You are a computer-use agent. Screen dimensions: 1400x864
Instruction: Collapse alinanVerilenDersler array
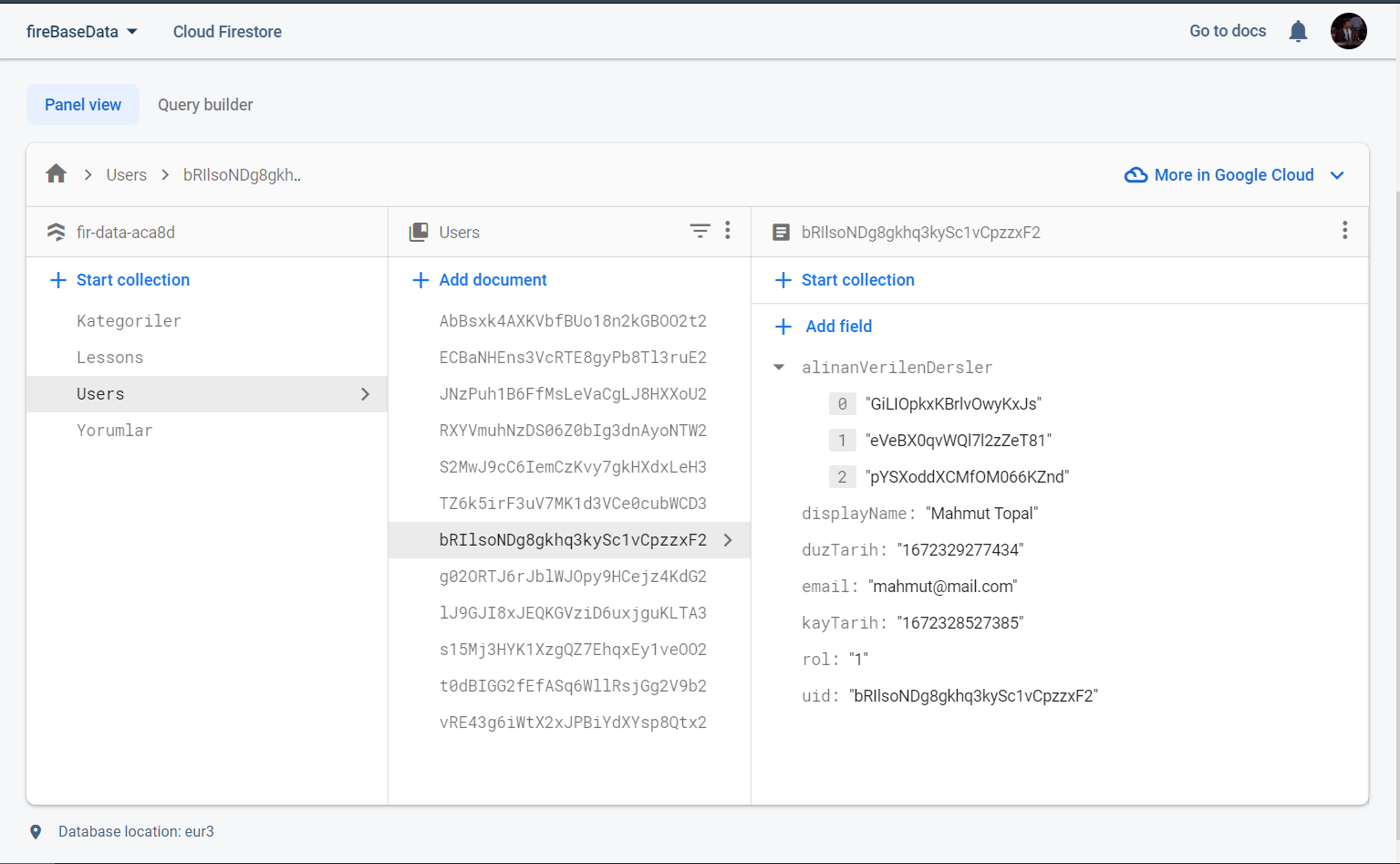coord(779,368)
